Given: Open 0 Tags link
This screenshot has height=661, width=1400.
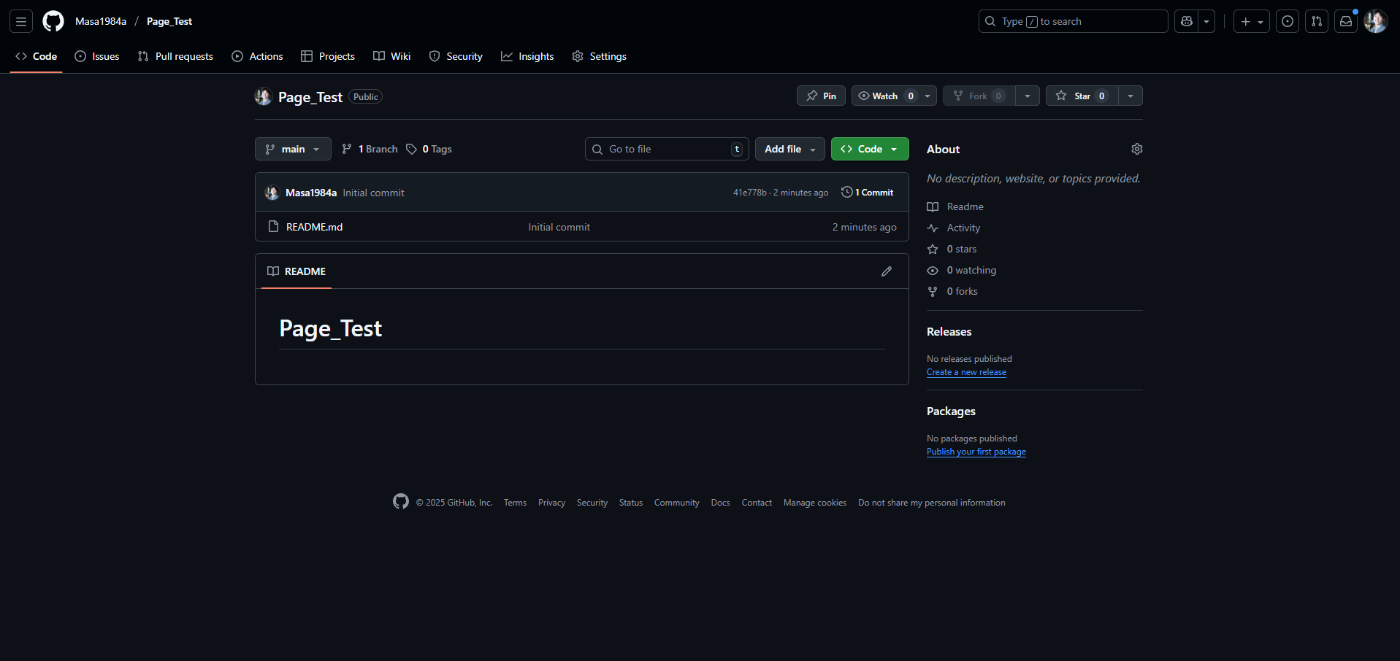Looking at the screenshot, I should [429, 149].
